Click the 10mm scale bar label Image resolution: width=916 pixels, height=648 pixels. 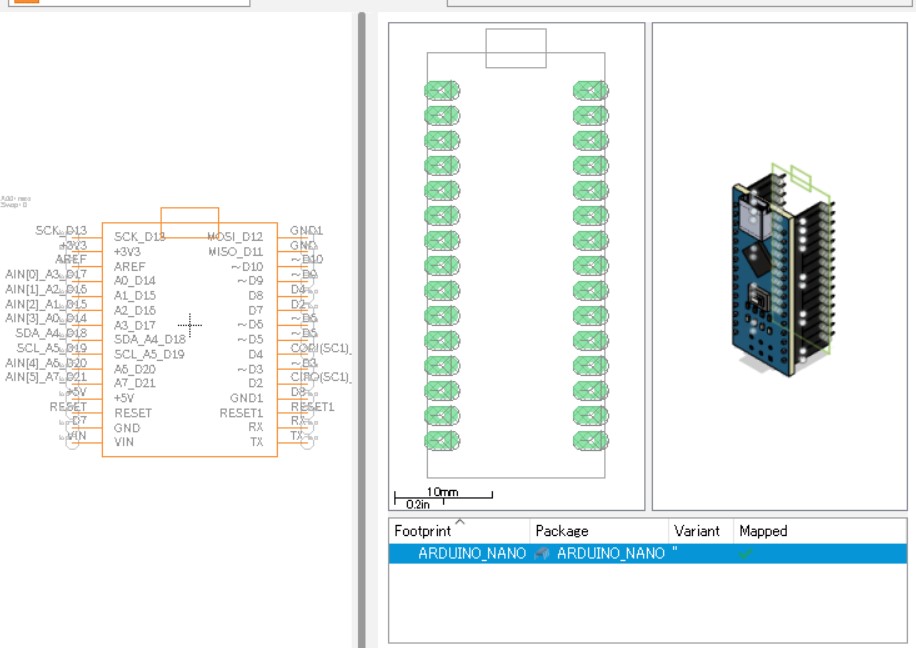[x=442, y=491]
